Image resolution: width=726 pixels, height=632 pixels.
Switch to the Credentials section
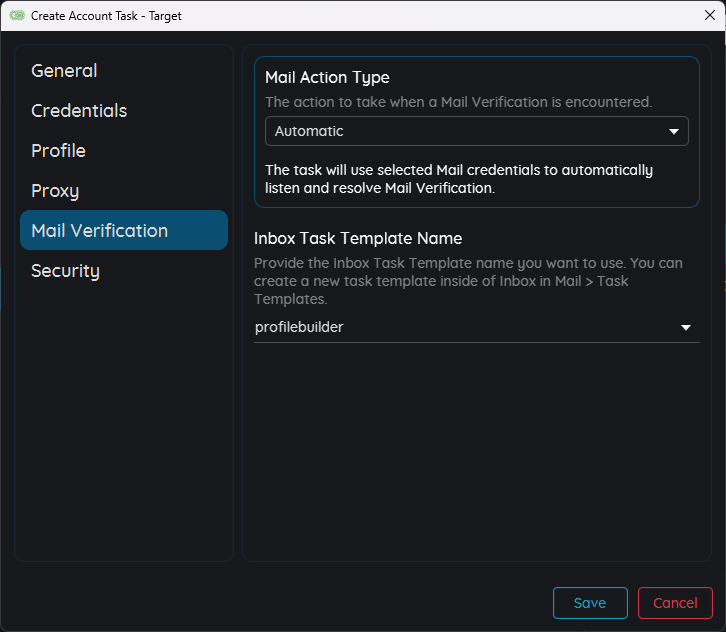79,111
